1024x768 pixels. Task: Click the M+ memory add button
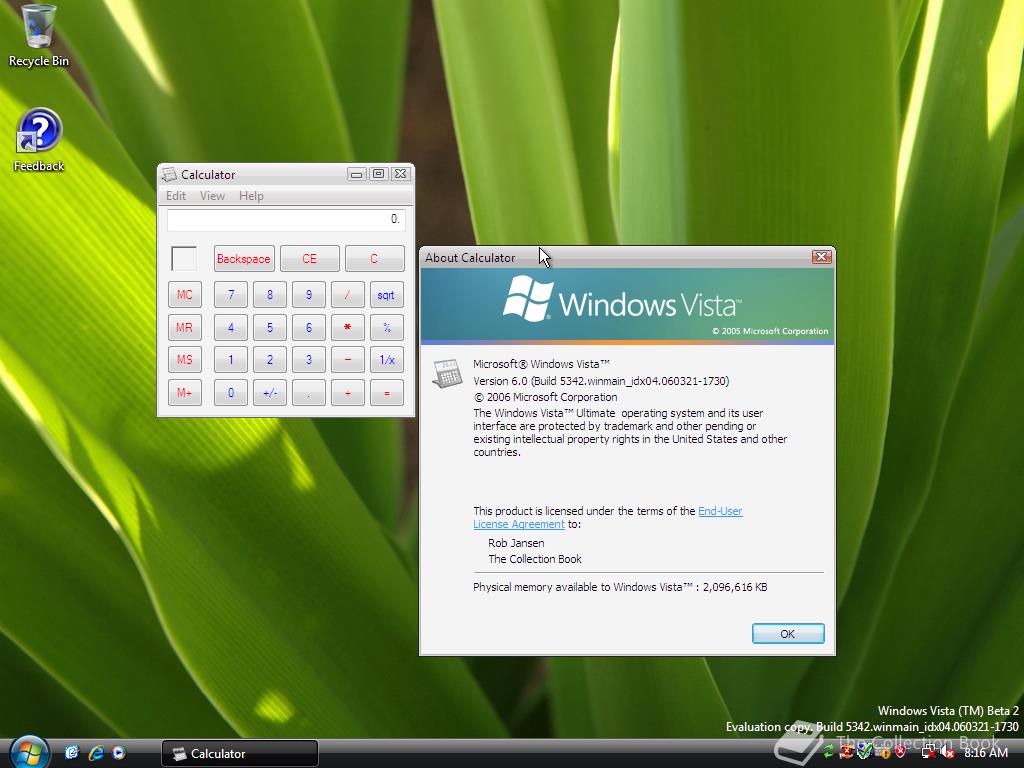(x=184, y=392)
